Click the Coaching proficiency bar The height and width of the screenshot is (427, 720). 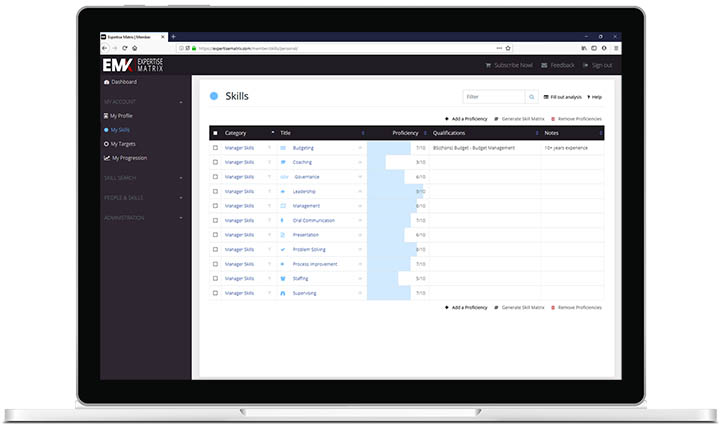tap(376, 162)
